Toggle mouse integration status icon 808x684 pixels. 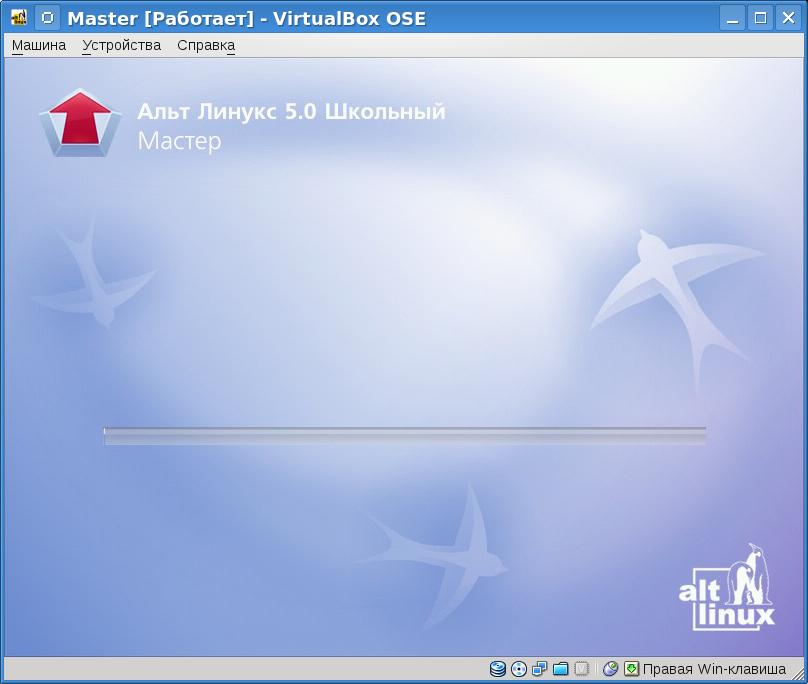(610, 669)
